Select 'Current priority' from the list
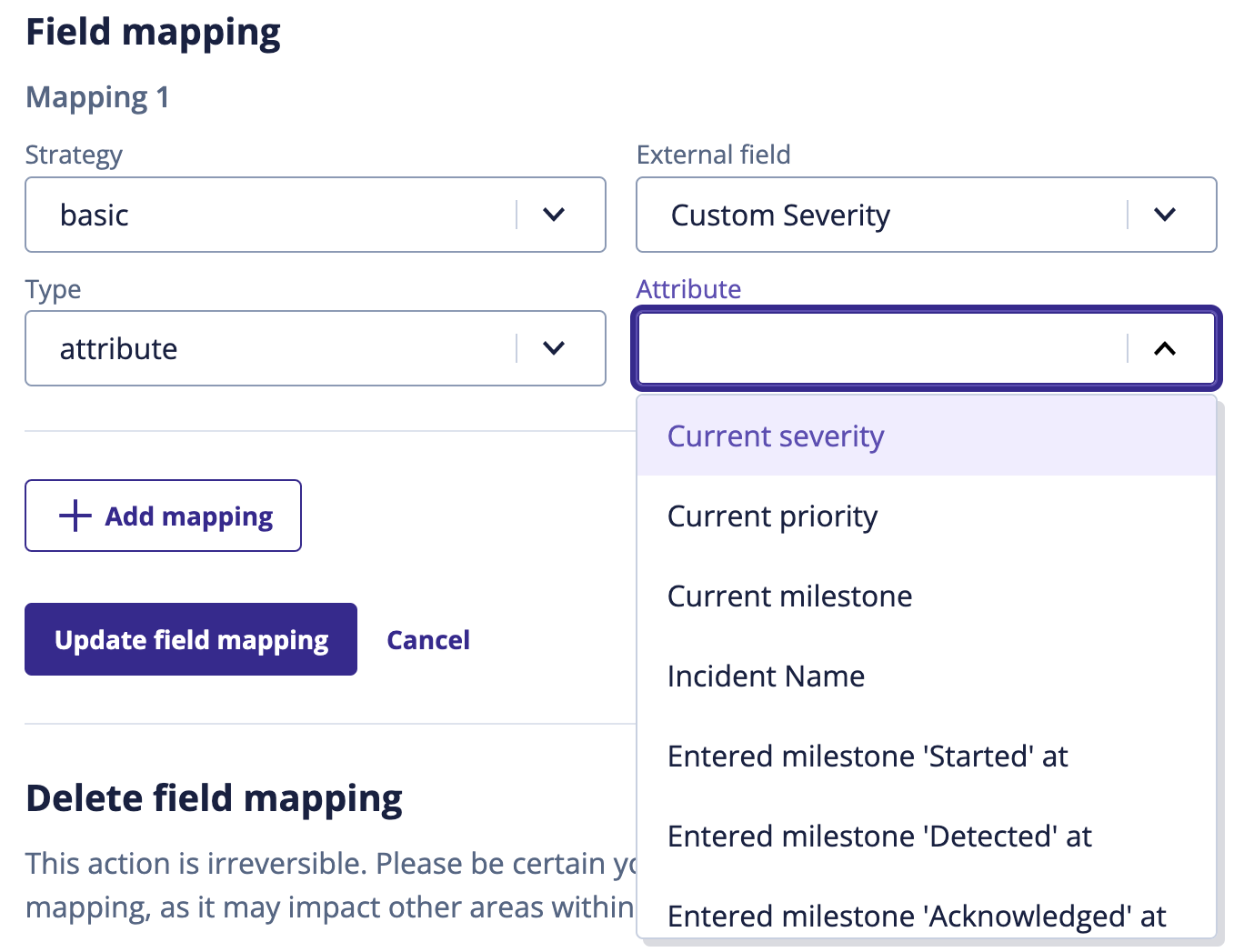Image resolution: width=1254 pixels, height=952 pixels. (x=772, y=516)
